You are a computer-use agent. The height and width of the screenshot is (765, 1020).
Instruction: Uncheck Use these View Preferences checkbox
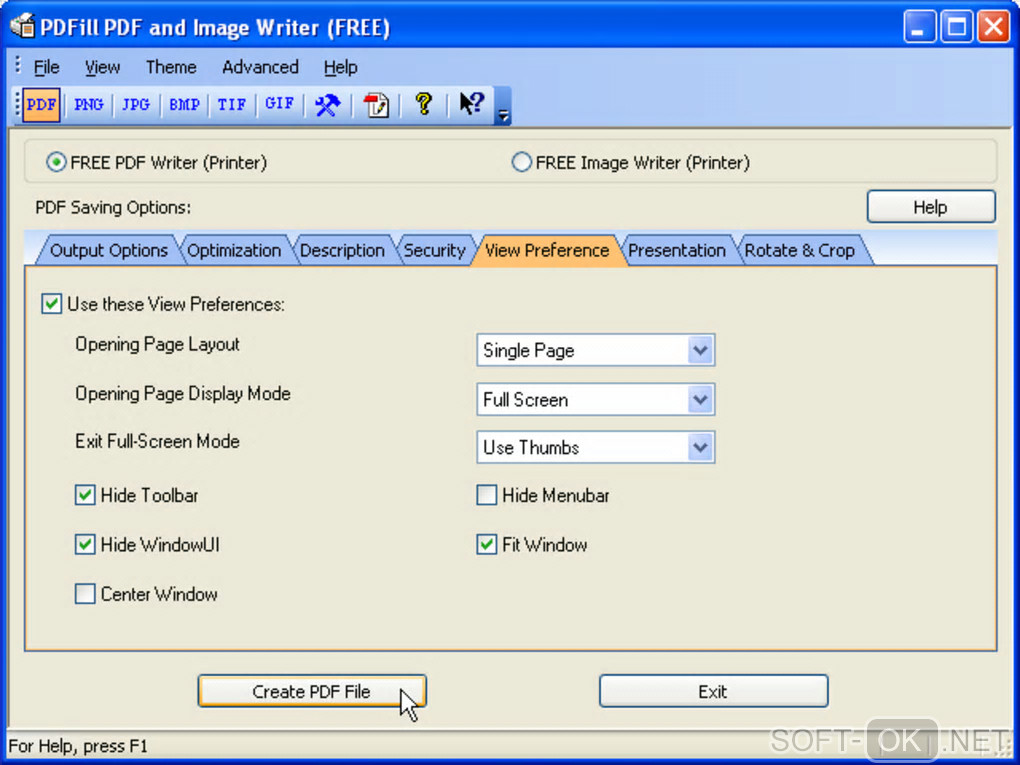tap(51, 304)
